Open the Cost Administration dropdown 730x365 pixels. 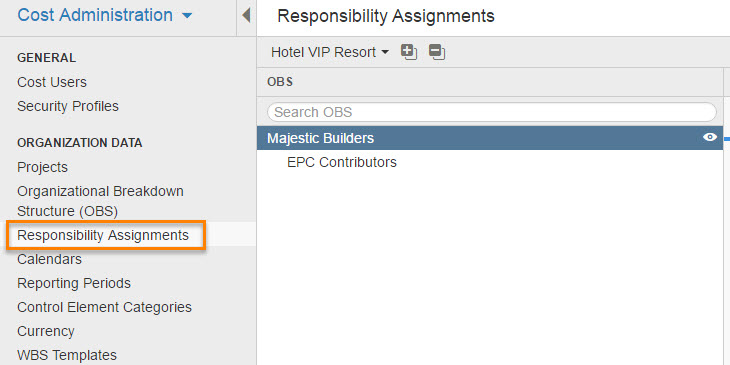click(104, 15)
